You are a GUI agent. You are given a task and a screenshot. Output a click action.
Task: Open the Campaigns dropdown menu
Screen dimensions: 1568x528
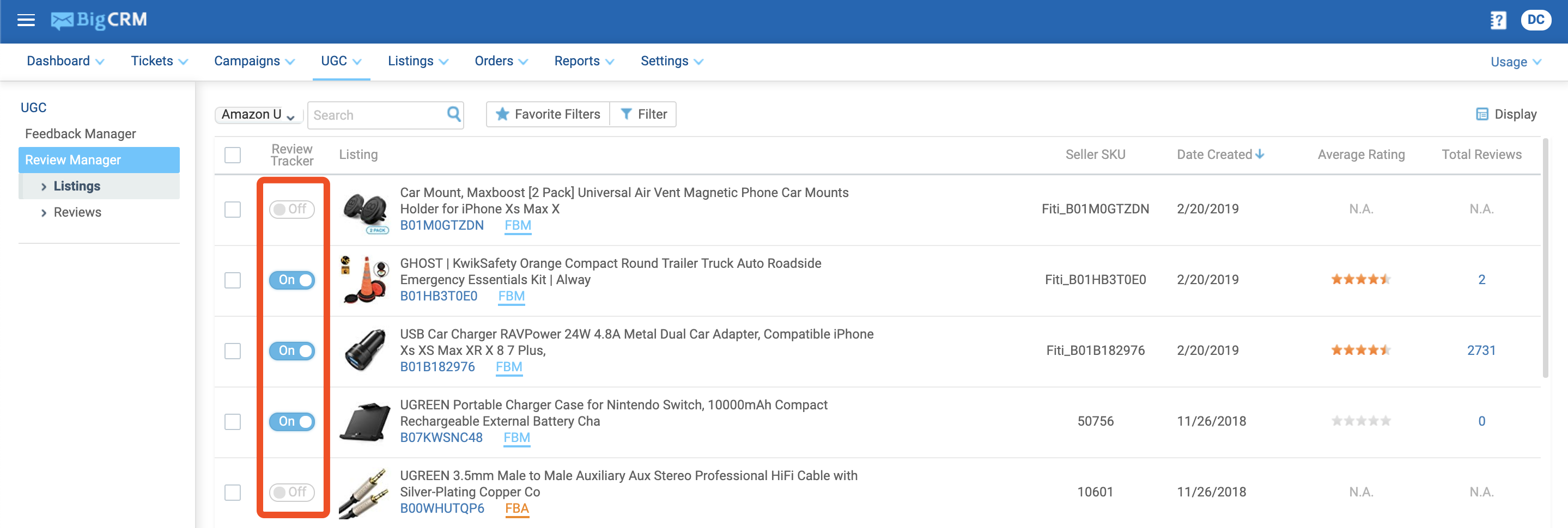(x=254, y=62)
